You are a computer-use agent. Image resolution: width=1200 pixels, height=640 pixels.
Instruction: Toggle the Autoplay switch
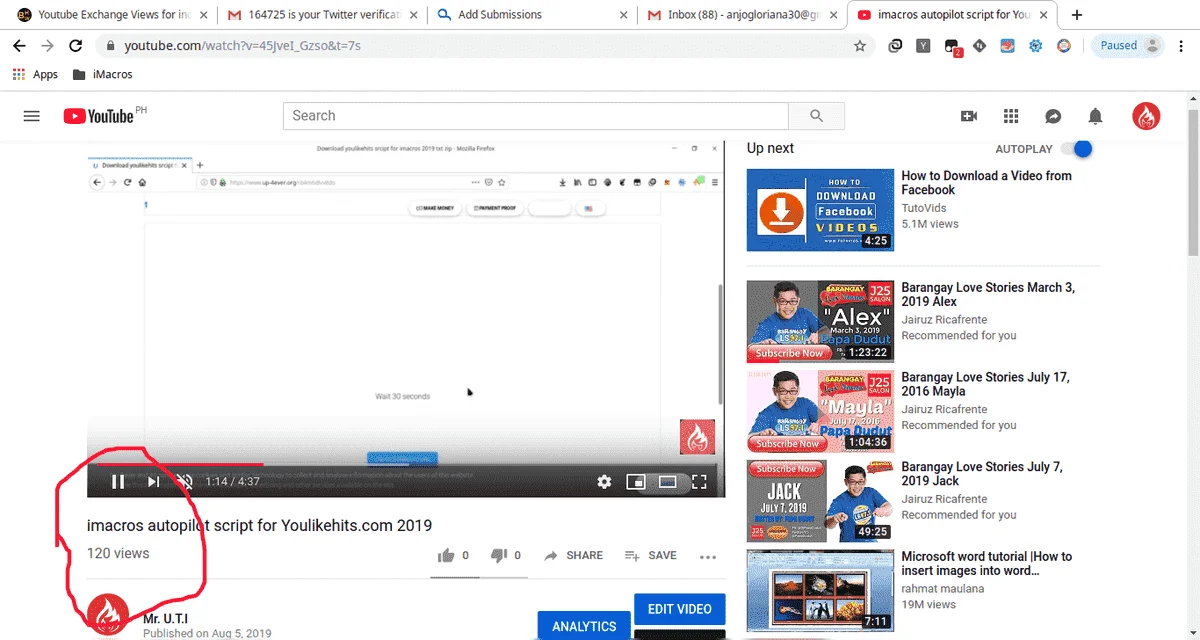point(1077,149)
